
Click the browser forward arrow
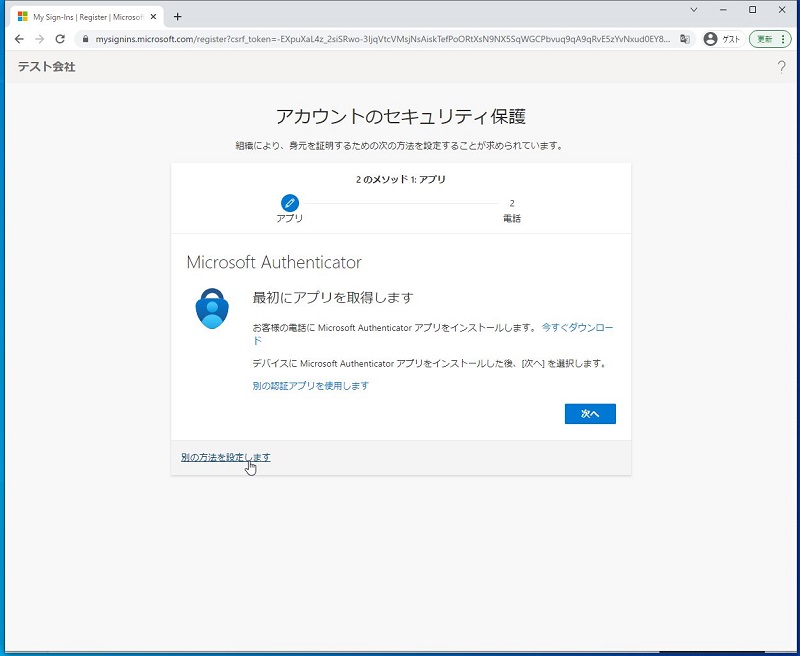39,39
